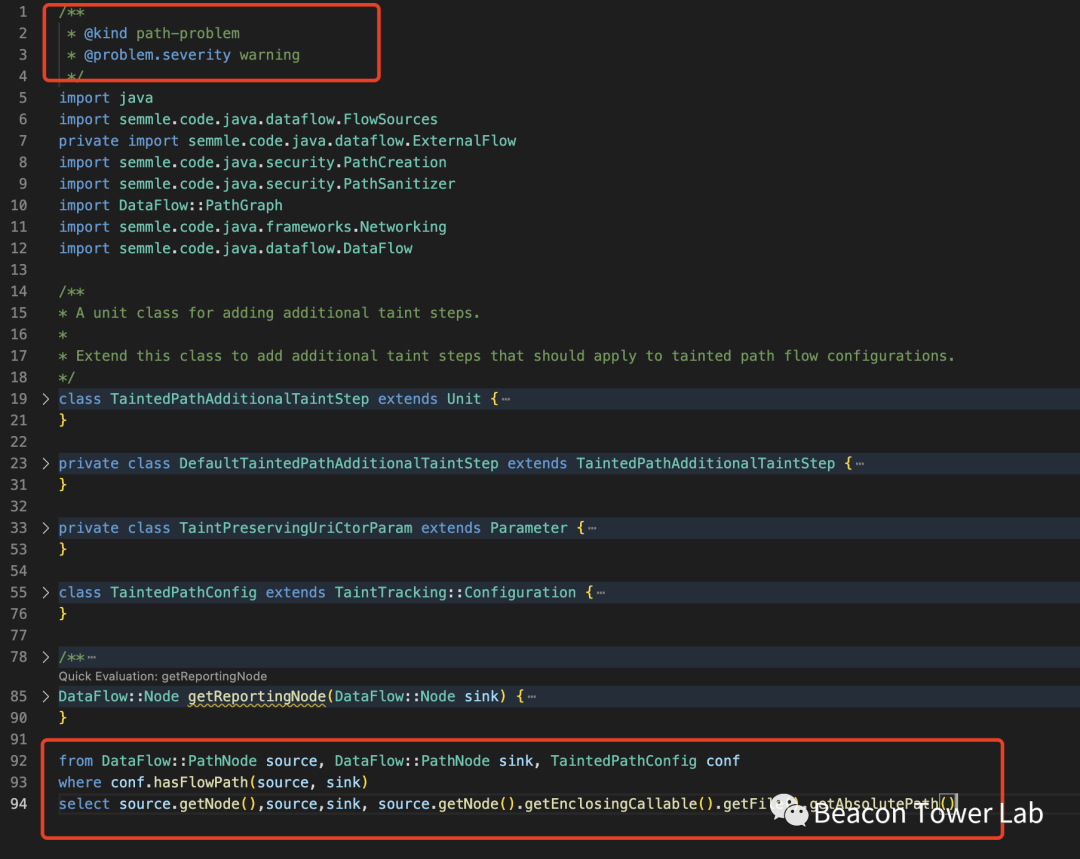Click the ellipsis next to the folded /** comment
The image size is (1080, 859).
(91, 657)
